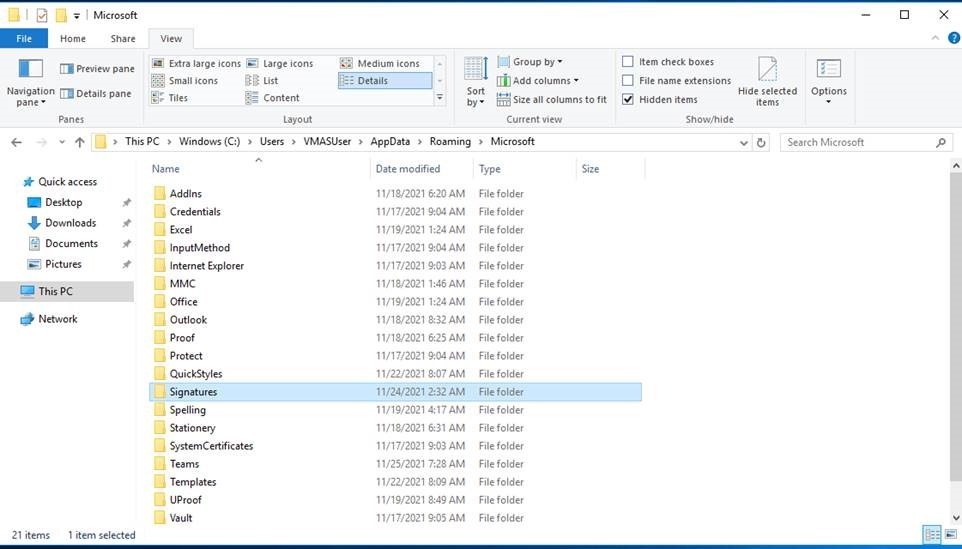Switch to large thumbnails view in status bar
Viewport: 962px width, 549px height.
pos(951,535)
